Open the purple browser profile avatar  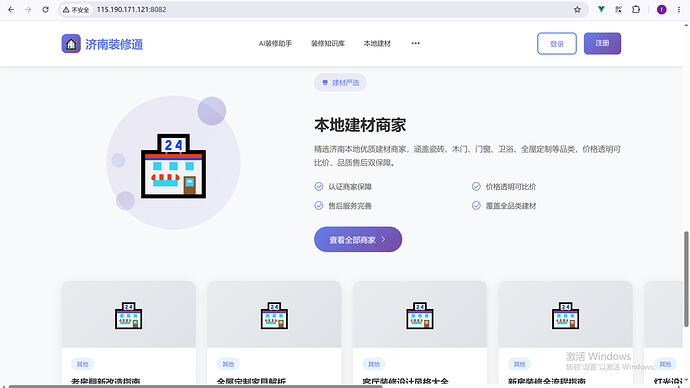tap(661, 9)
